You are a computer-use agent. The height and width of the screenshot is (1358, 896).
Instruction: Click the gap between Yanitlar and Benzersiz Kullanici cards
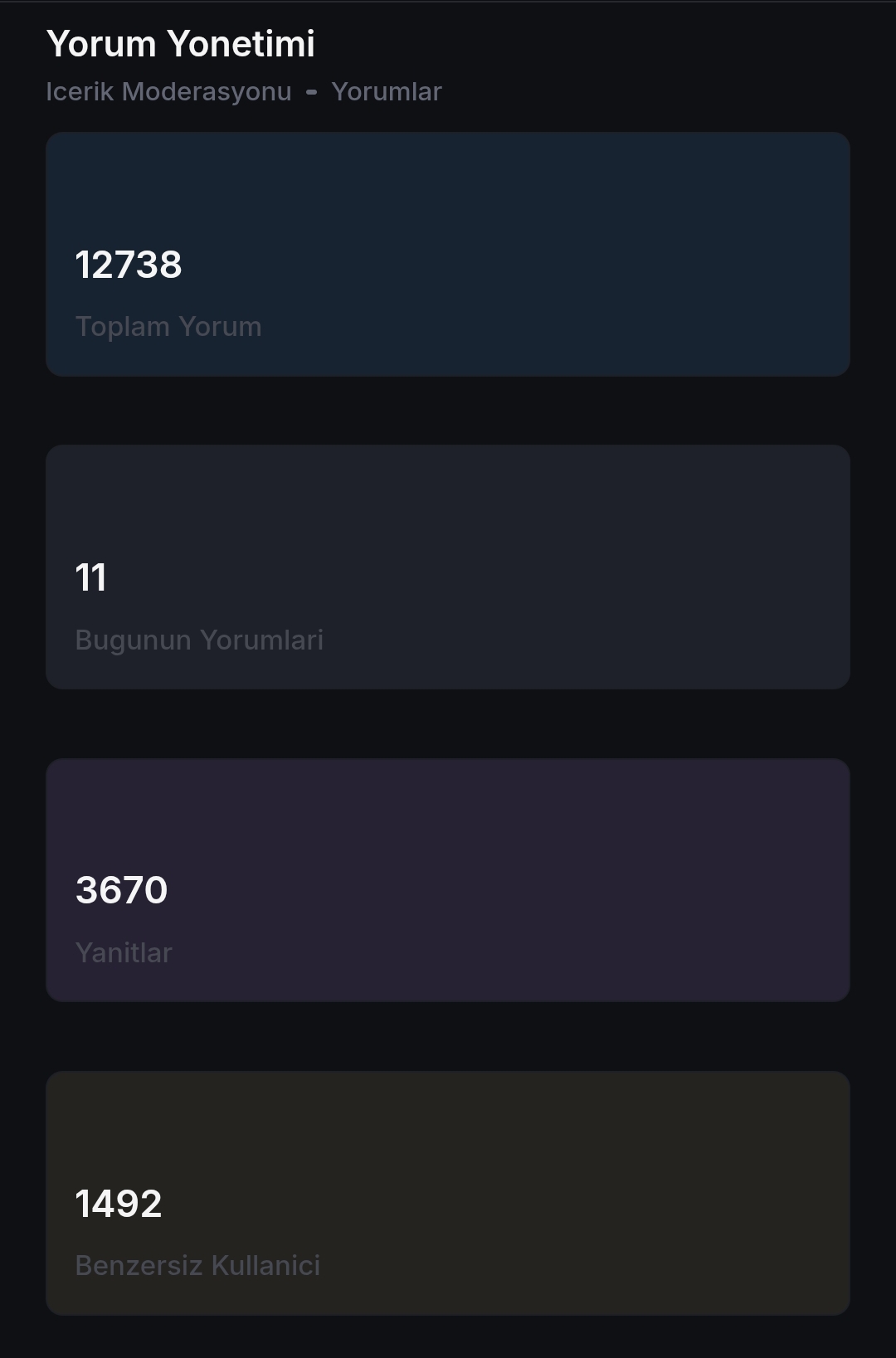[448, 1036]
